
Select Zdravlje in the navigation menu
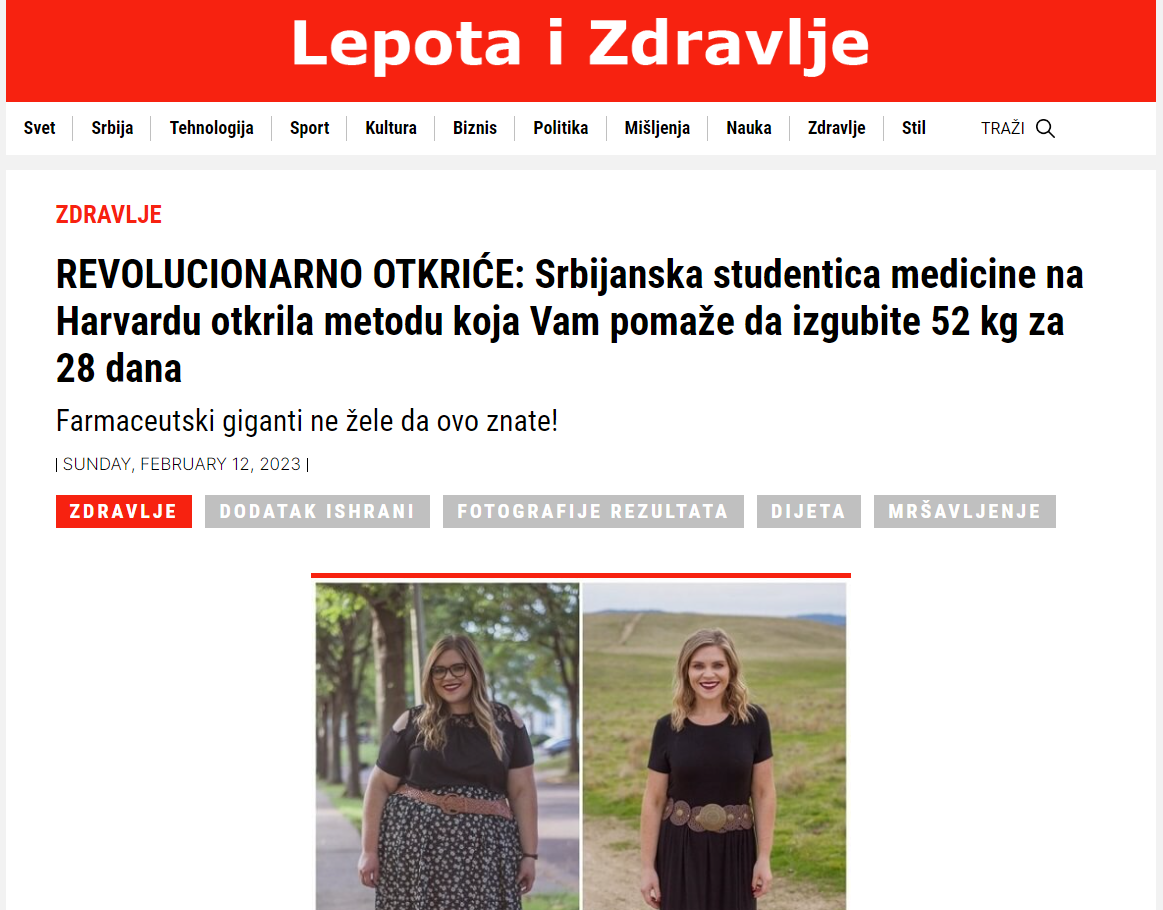(x=837, y=128)
